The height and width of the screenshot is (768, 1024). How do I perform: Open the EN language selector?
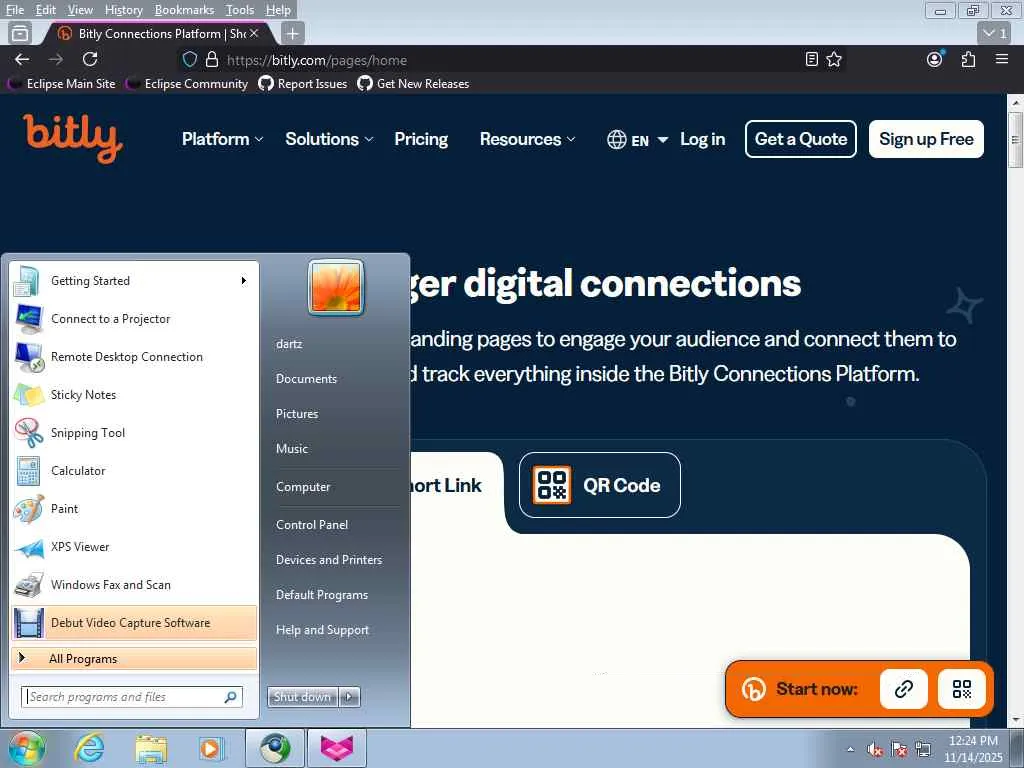(x=637, y=140)
